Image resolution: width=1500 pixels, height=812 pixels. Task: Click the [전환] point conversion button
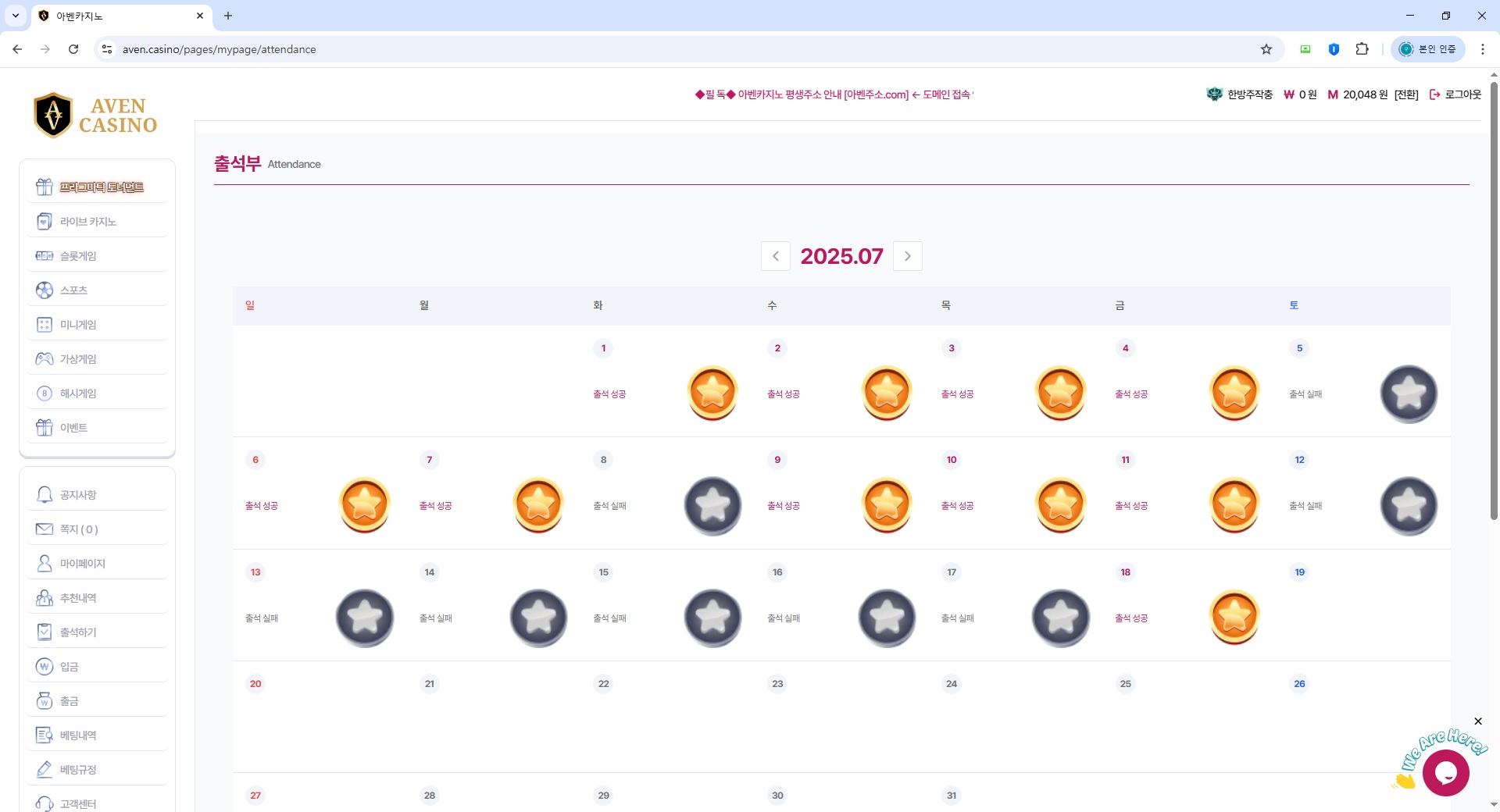coord(1406,94)
